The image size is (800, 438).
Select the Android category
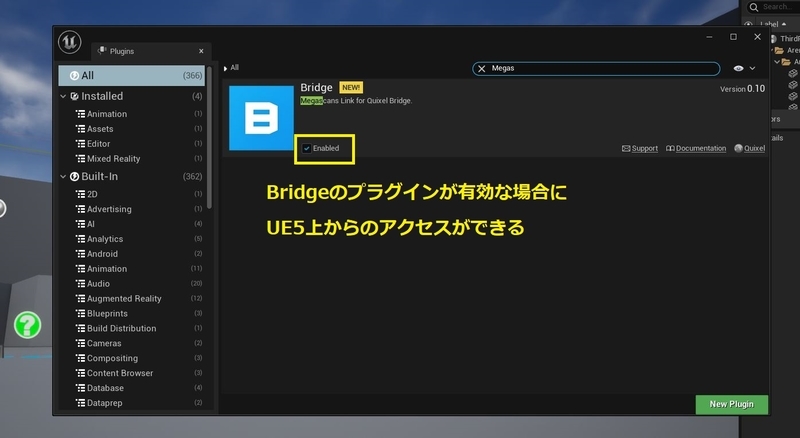[133, 254]
